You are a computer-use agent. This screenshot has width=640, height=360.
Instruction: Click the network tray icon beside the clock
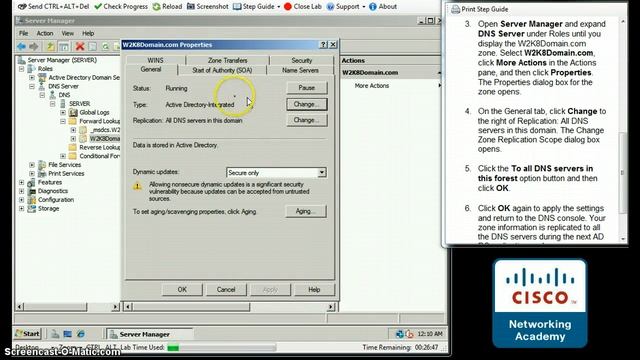click(x=400, y=334)
